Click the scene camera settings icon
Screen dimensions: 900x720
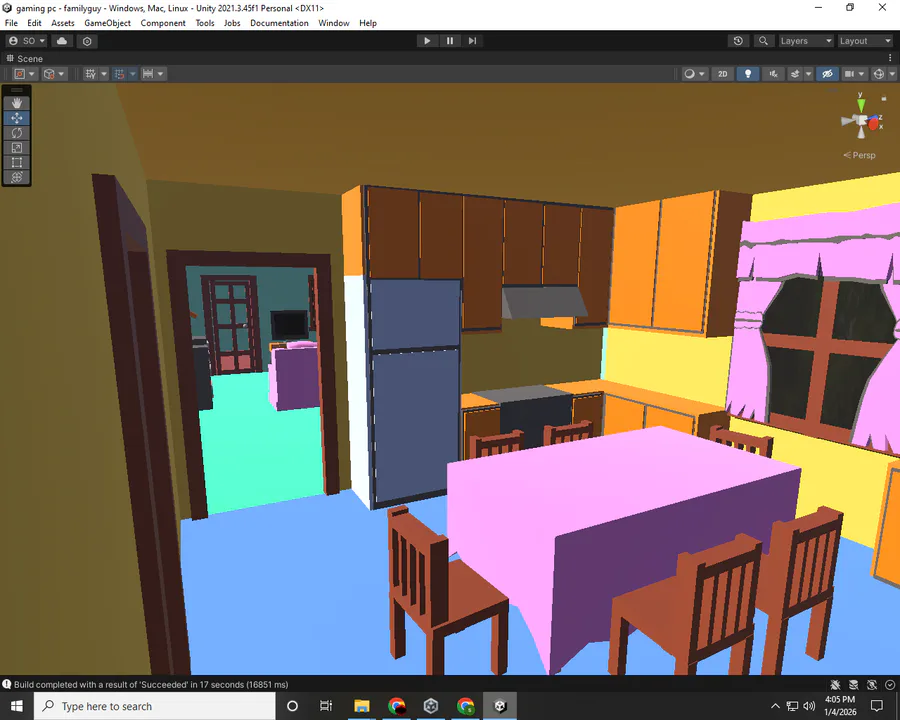click(x=849, y=73)
